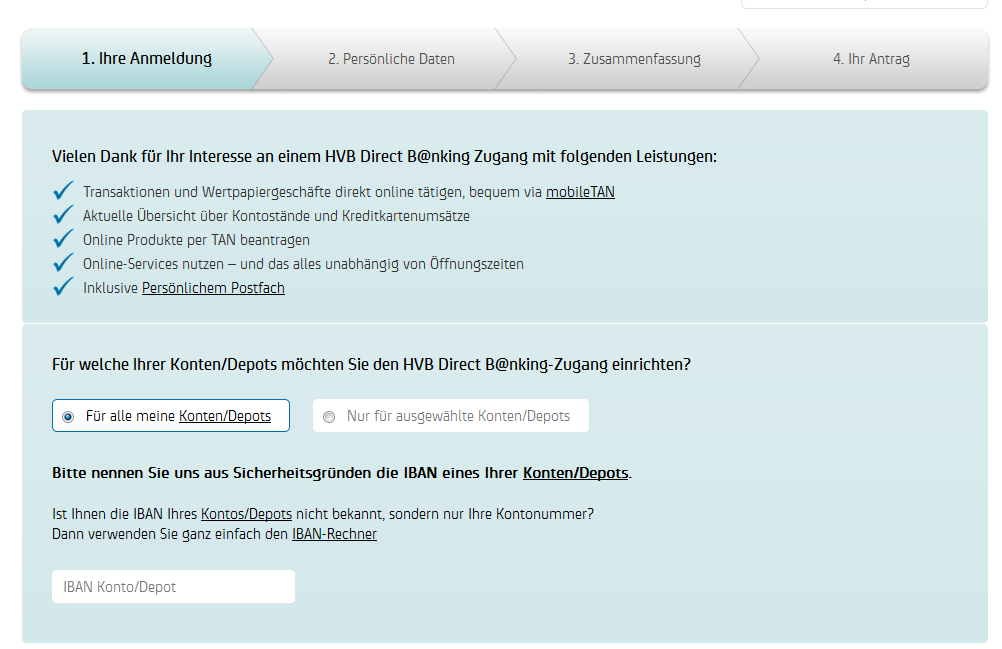The width and height of the screenshot is (1002, 649).
Task: Click checkmark icon beside Inklusive Persönlichem Postfach
Action: 63,286
